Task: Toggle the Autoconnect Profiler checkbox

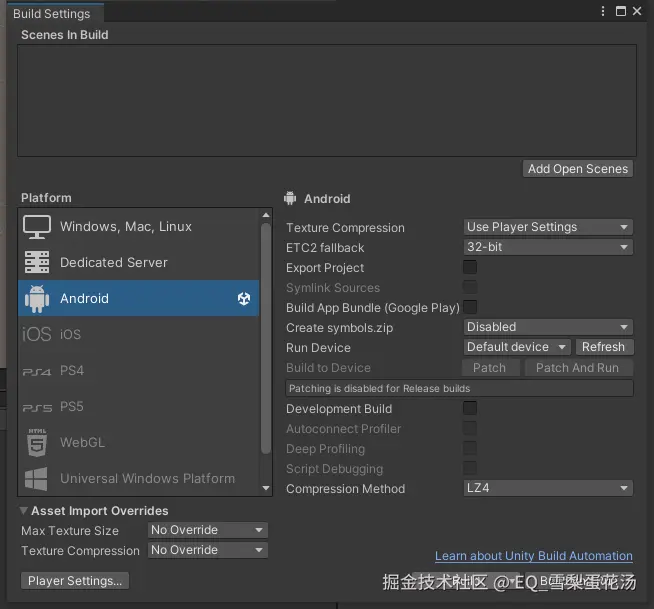Action: [470, 428]
